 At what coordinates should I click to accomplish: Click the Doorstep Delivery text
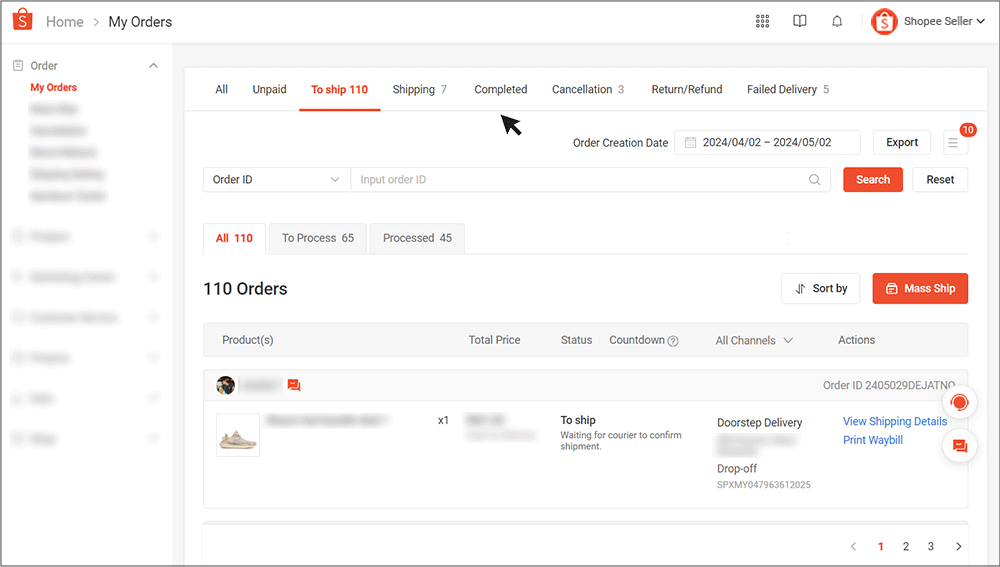(x=759, y=422)
